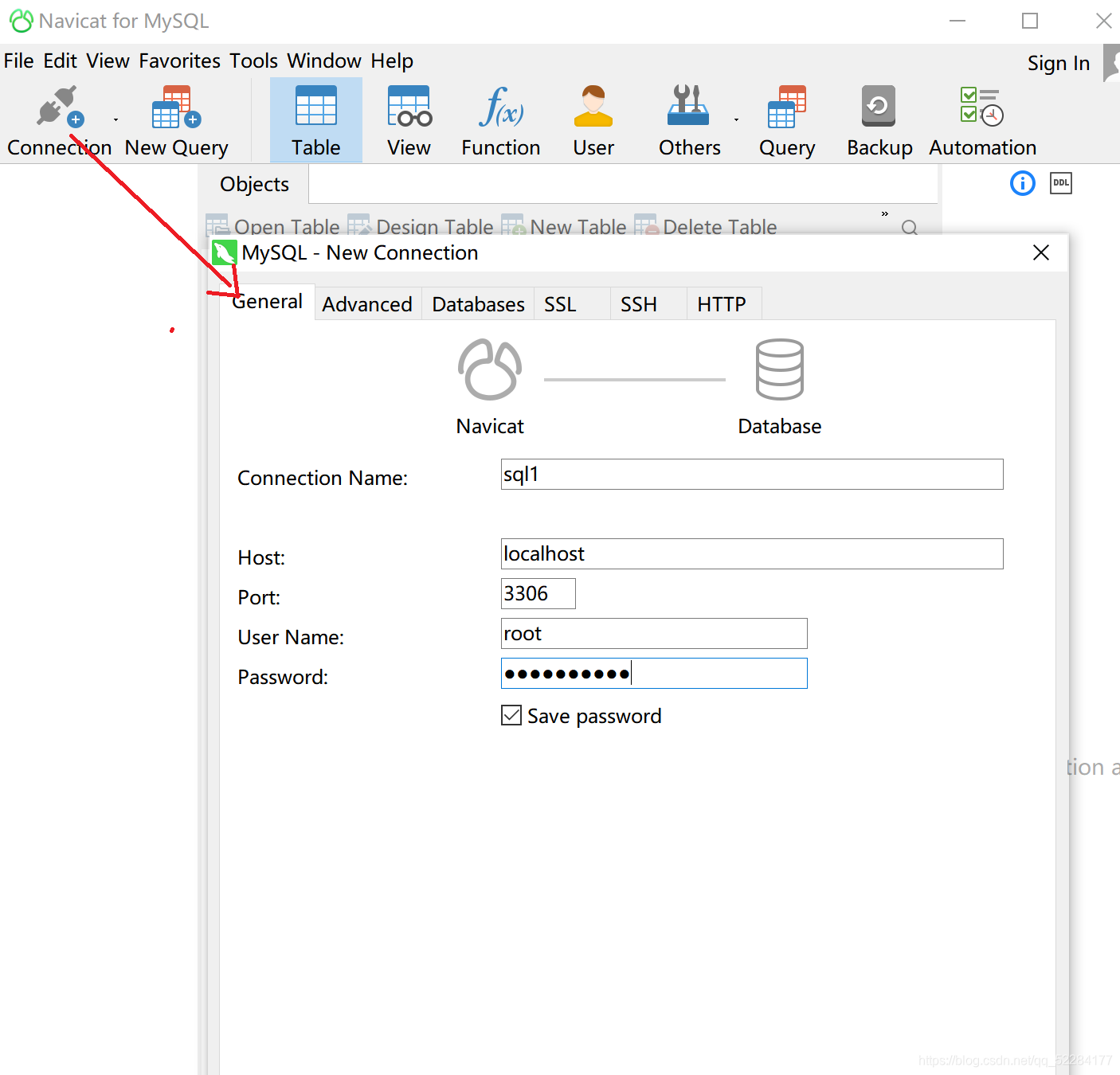Open the Tools menu

click(x=254, y=61)
